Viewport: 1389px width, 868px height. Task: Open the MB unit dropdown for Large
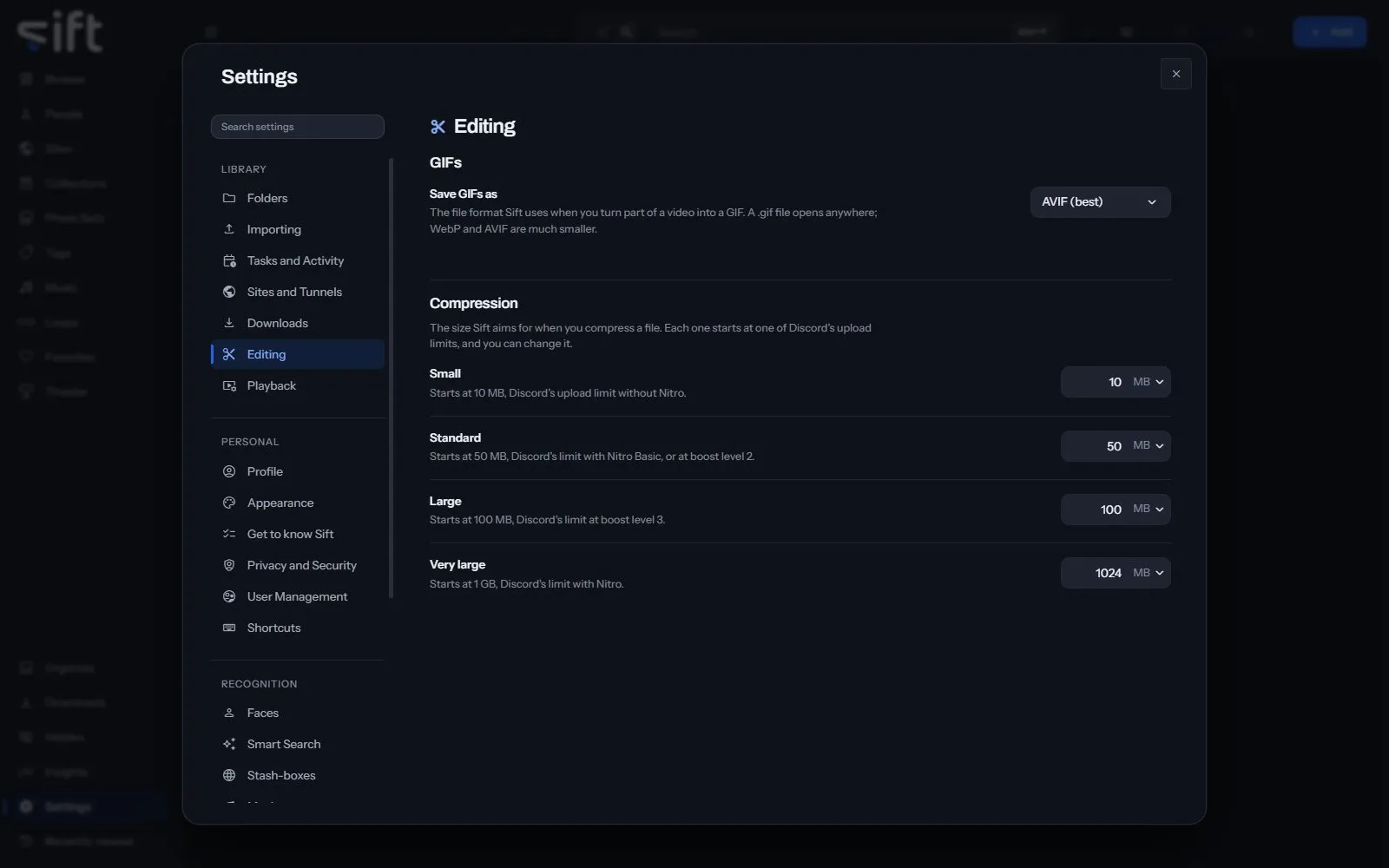tap(1149, 510)
